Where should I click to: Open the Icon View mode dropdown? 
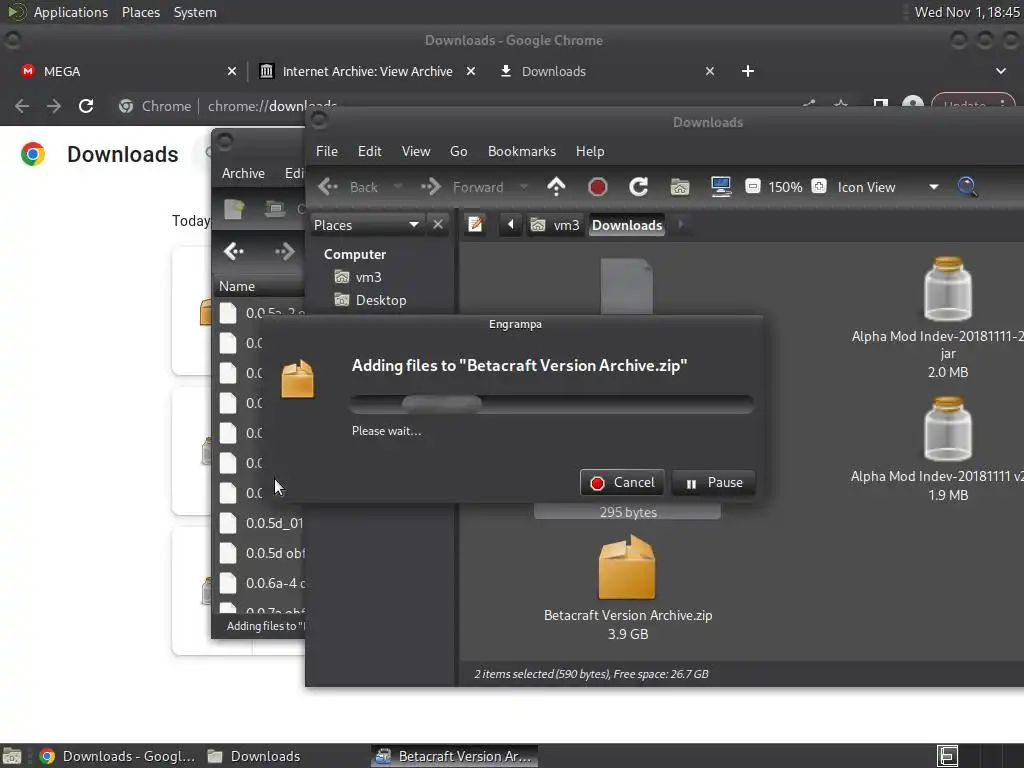pos(888,187)
